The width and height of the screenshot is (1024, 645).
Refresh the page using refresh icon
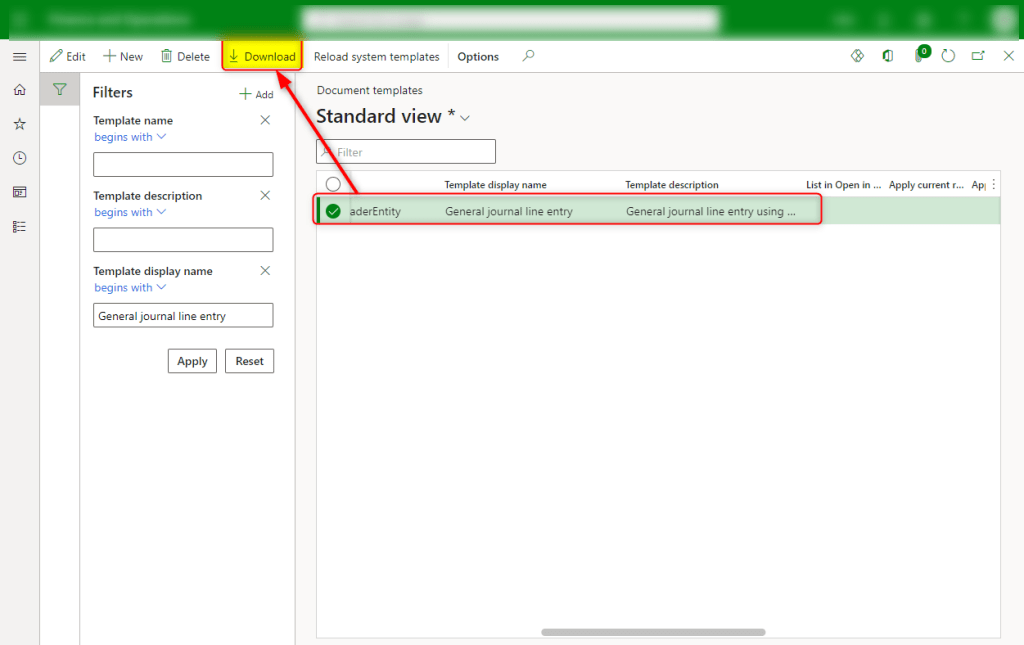click(948, 56)
